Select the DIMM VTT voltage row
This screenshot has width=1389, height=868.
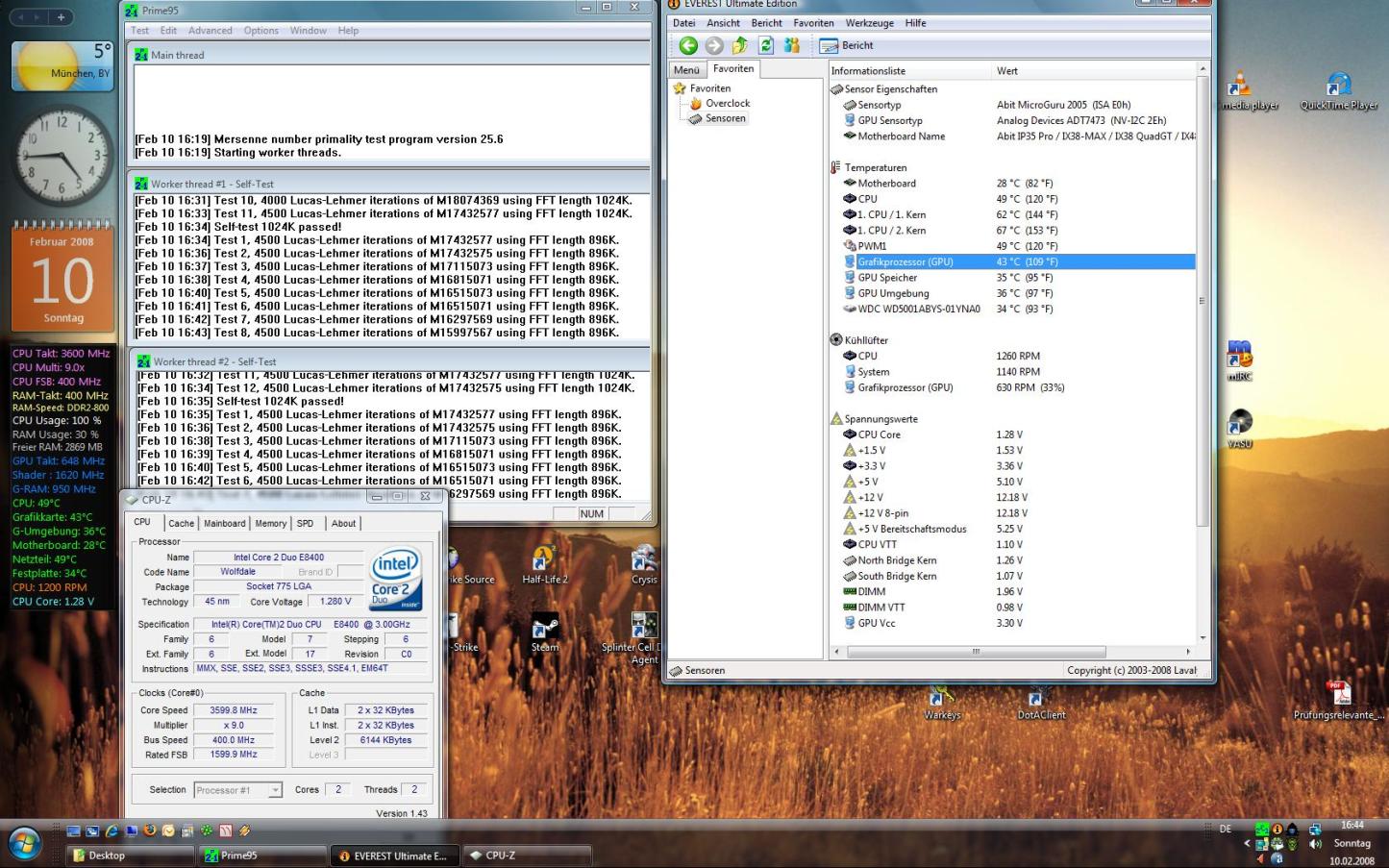pos(1019,608)
